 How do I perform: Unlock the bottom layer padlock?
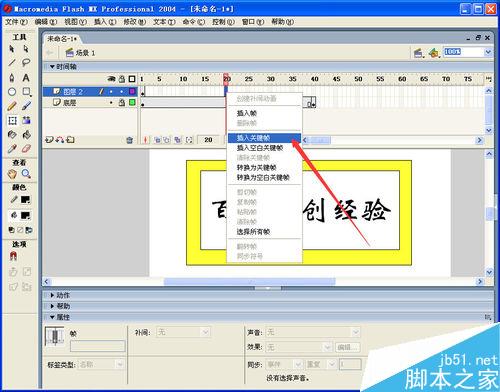click(122, 103)
